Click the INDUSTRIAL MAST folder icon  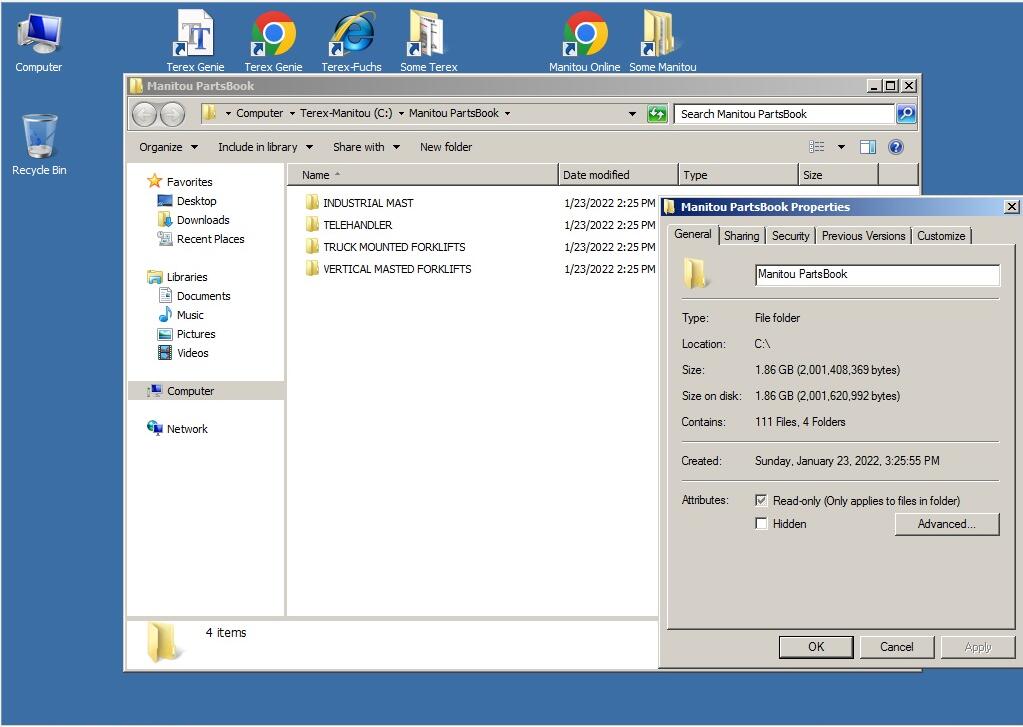tap(313, 202)
